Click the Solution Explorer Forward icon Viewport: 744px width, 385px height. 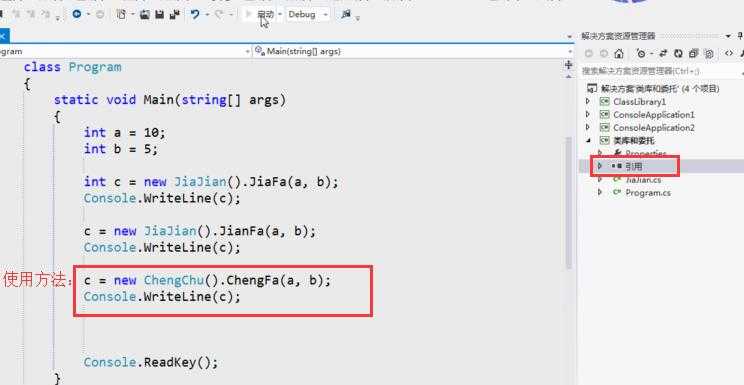[604, 54]
